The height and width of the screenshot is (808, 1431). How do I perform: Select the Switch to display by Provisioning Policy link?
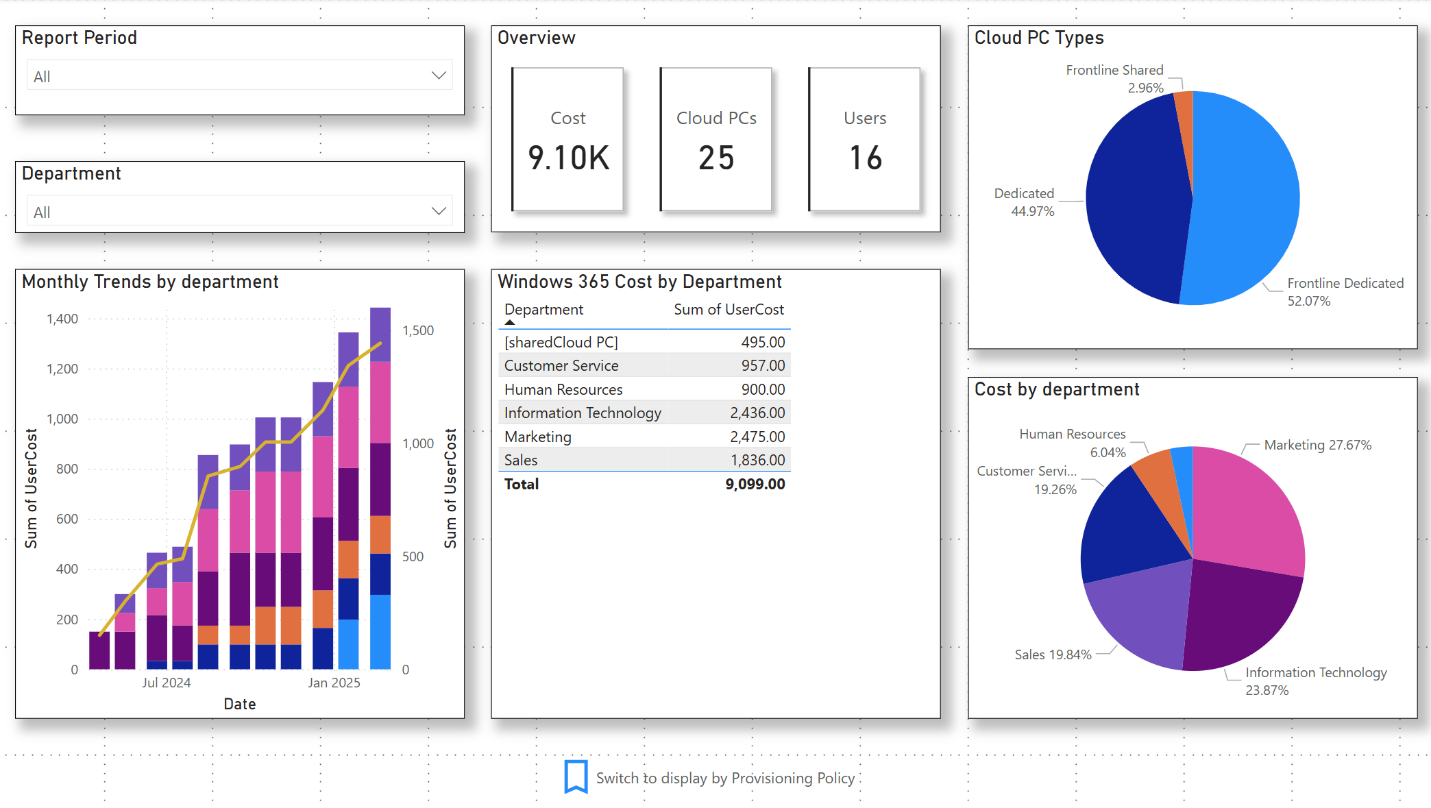[724, 777]
